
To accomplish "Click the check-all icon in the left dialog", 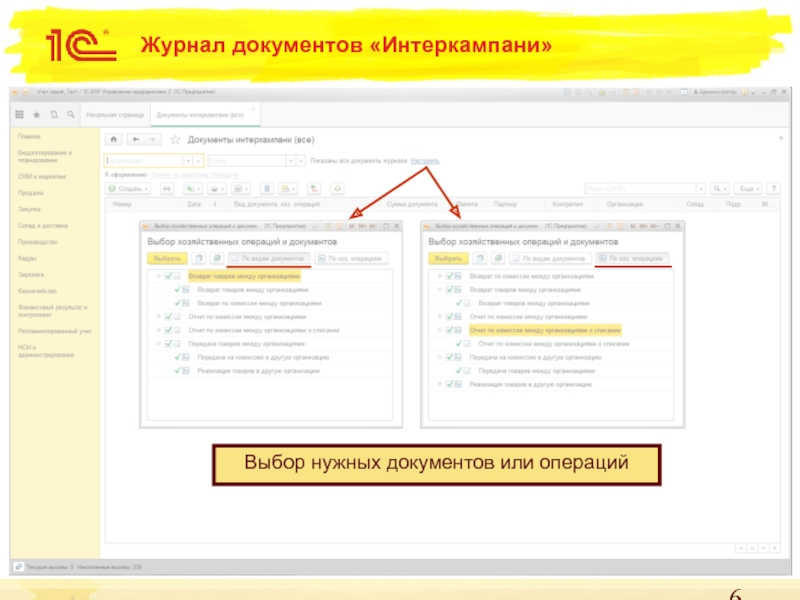I will 217,258.
